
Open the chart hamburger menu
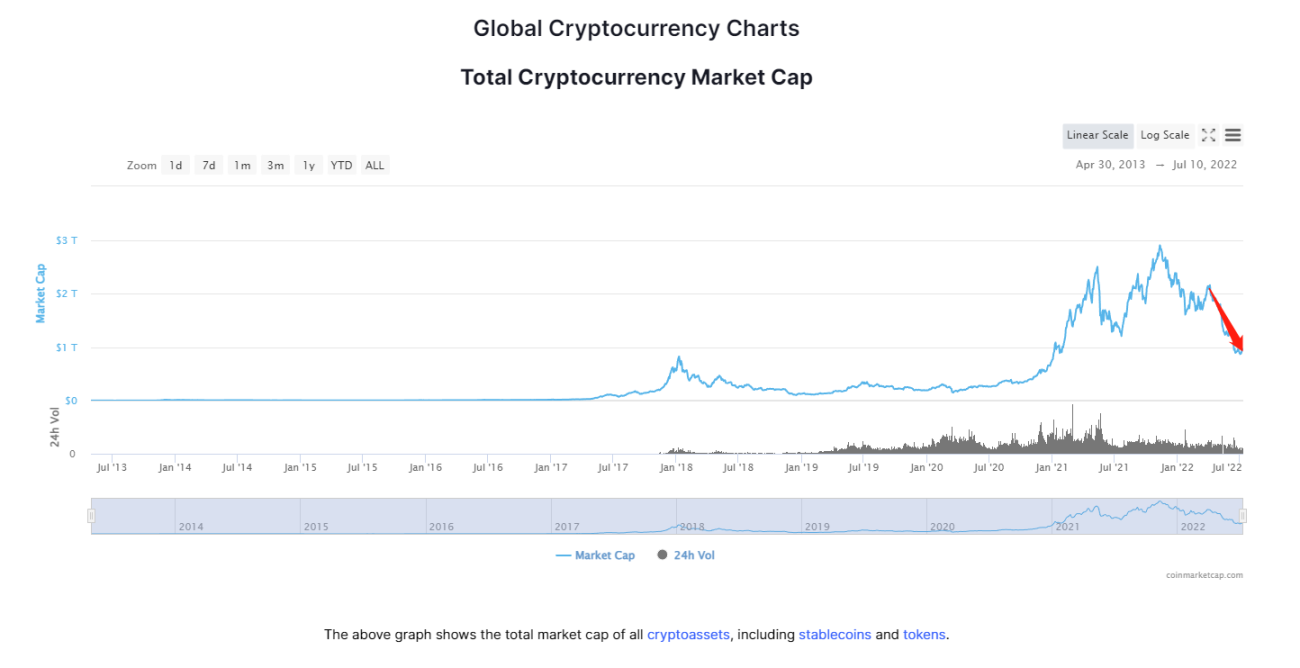coord(1233,135)
